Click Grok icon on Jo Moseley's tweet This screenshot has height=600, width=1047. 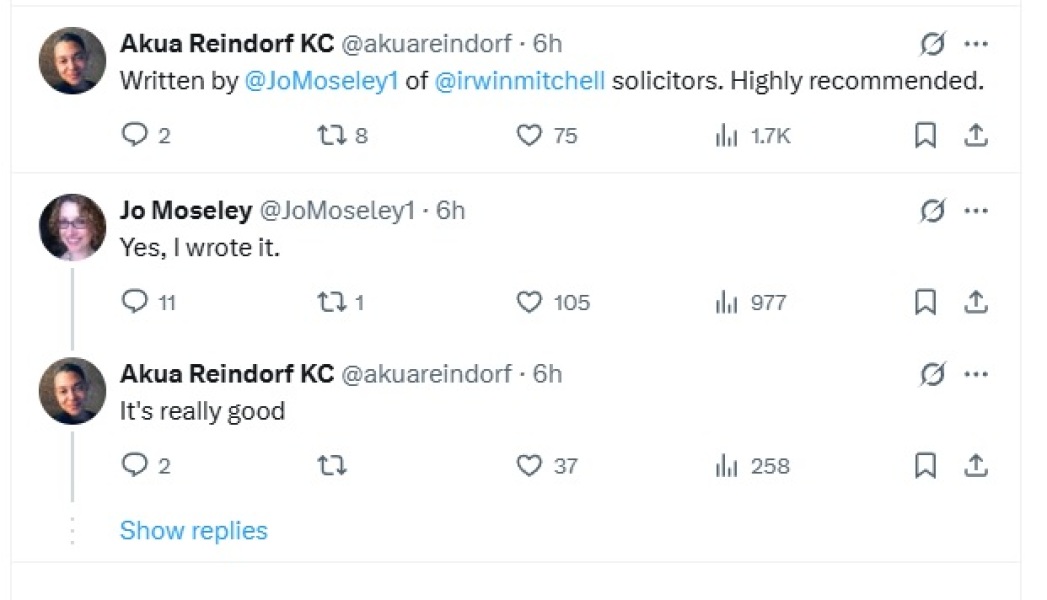click(x=931, y=210)
